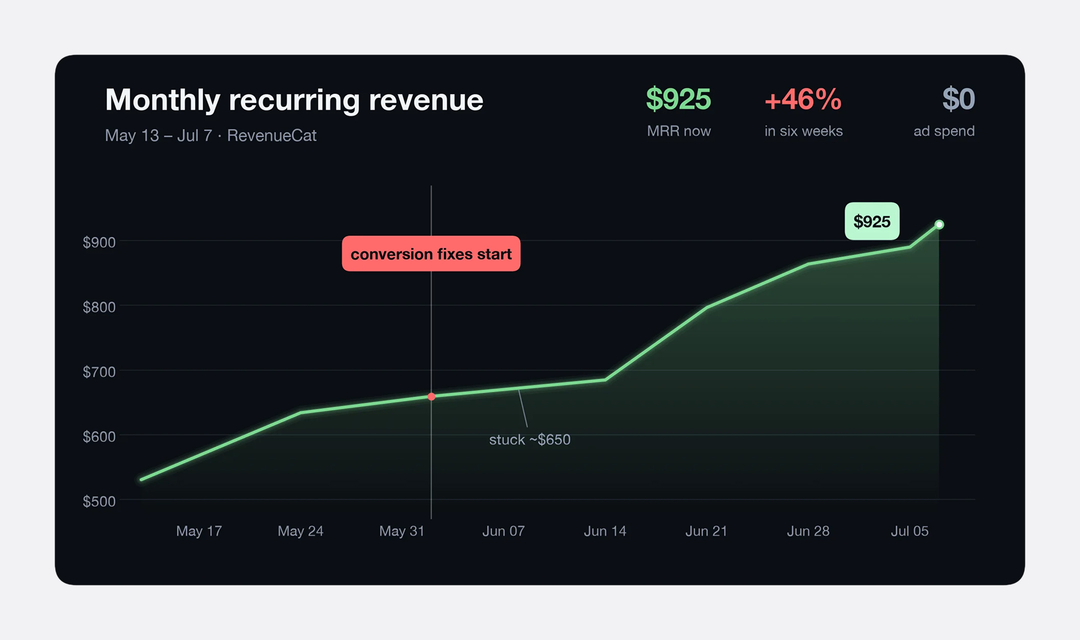Screen dimensions: 1080x640
Task: Click the $0 ad spend value
Action: pyautogui.click(x=958, y=99)
